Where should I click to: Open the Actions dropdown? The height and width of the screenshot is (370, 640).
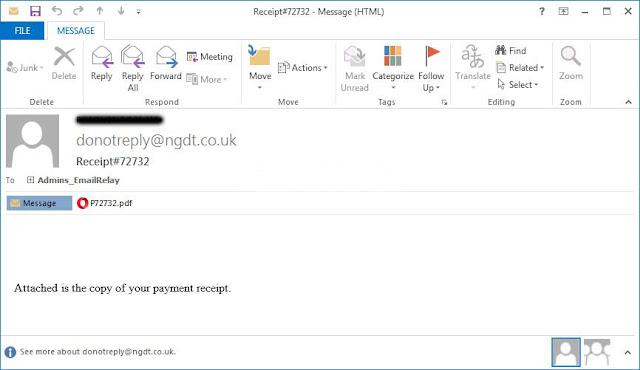click(x=302, y=68)
